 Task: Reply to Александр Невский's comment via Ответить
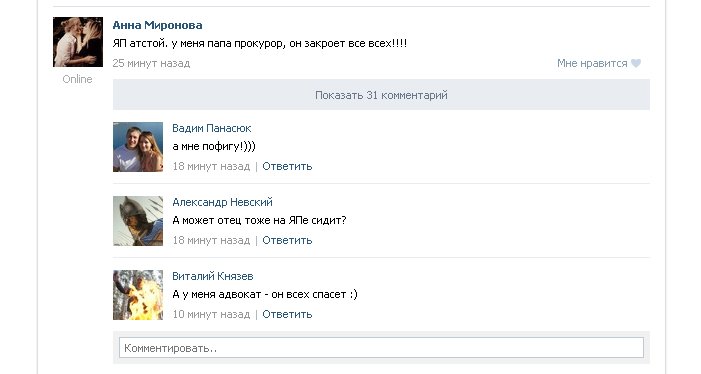[287, 240]
